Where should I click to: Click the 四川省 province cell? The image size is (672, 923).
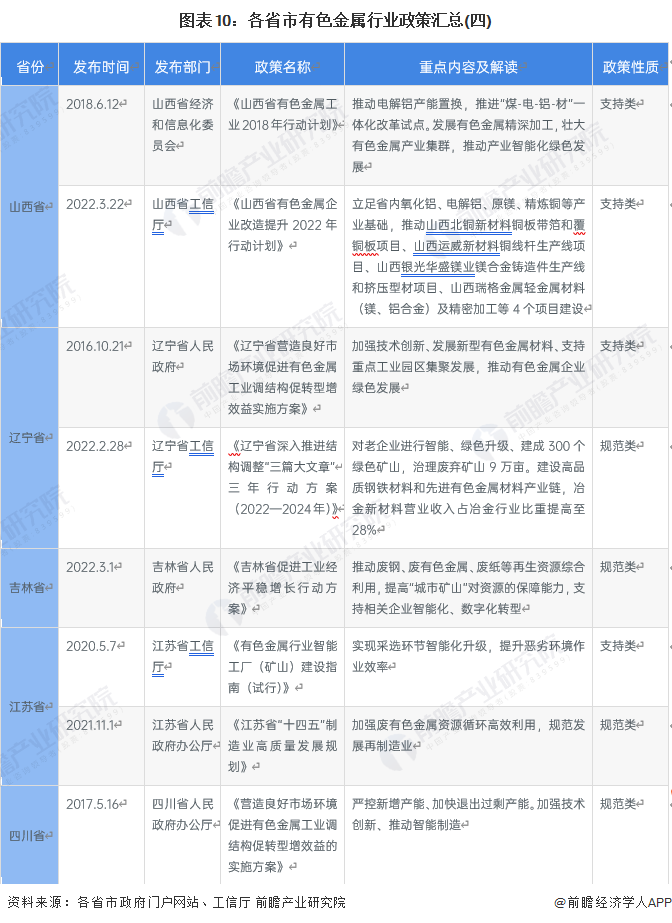click(x=29, y=835)
